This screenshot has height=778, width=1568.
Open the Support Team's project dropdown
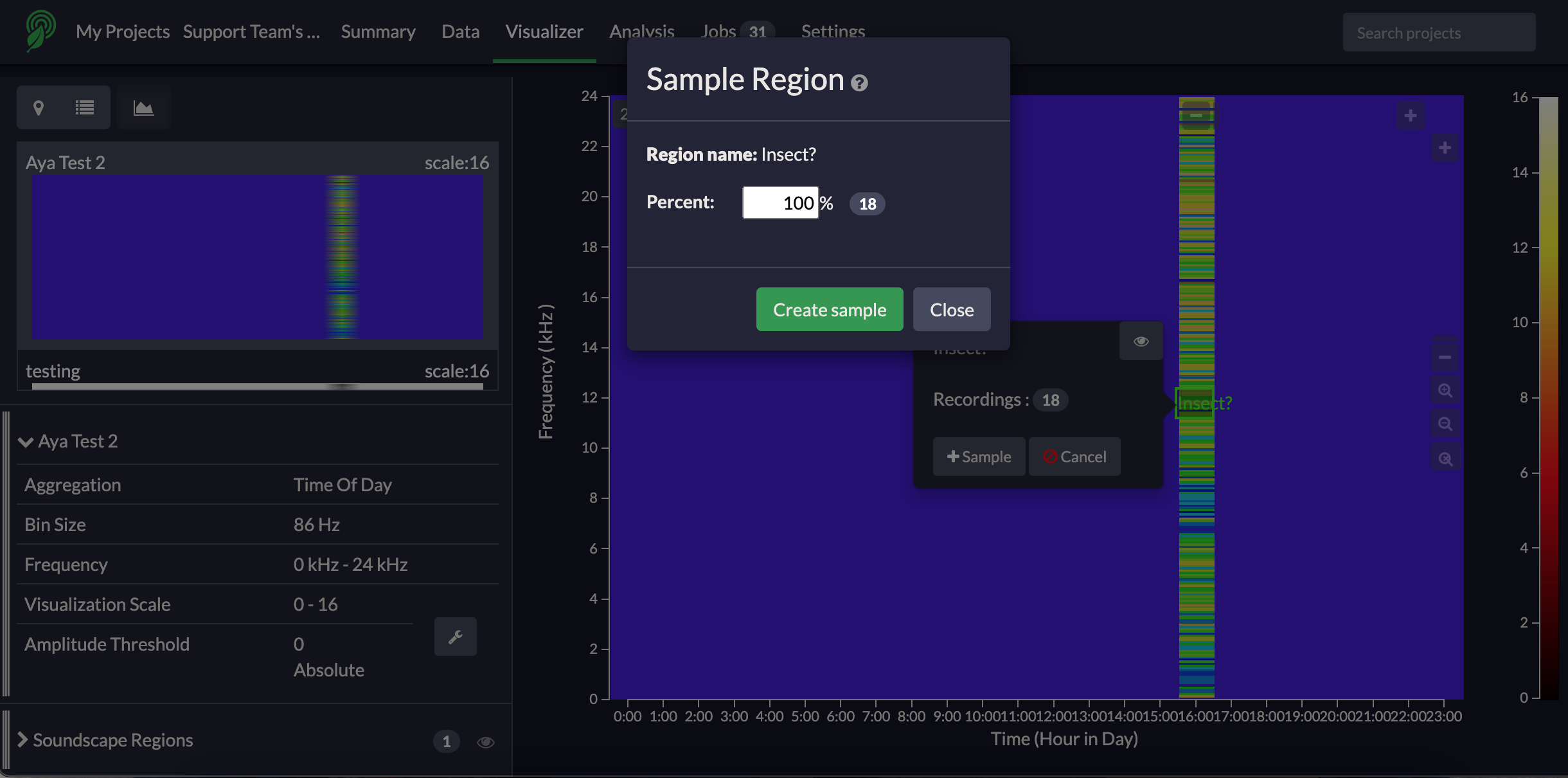pyautogui.click(x=251, y=32)
